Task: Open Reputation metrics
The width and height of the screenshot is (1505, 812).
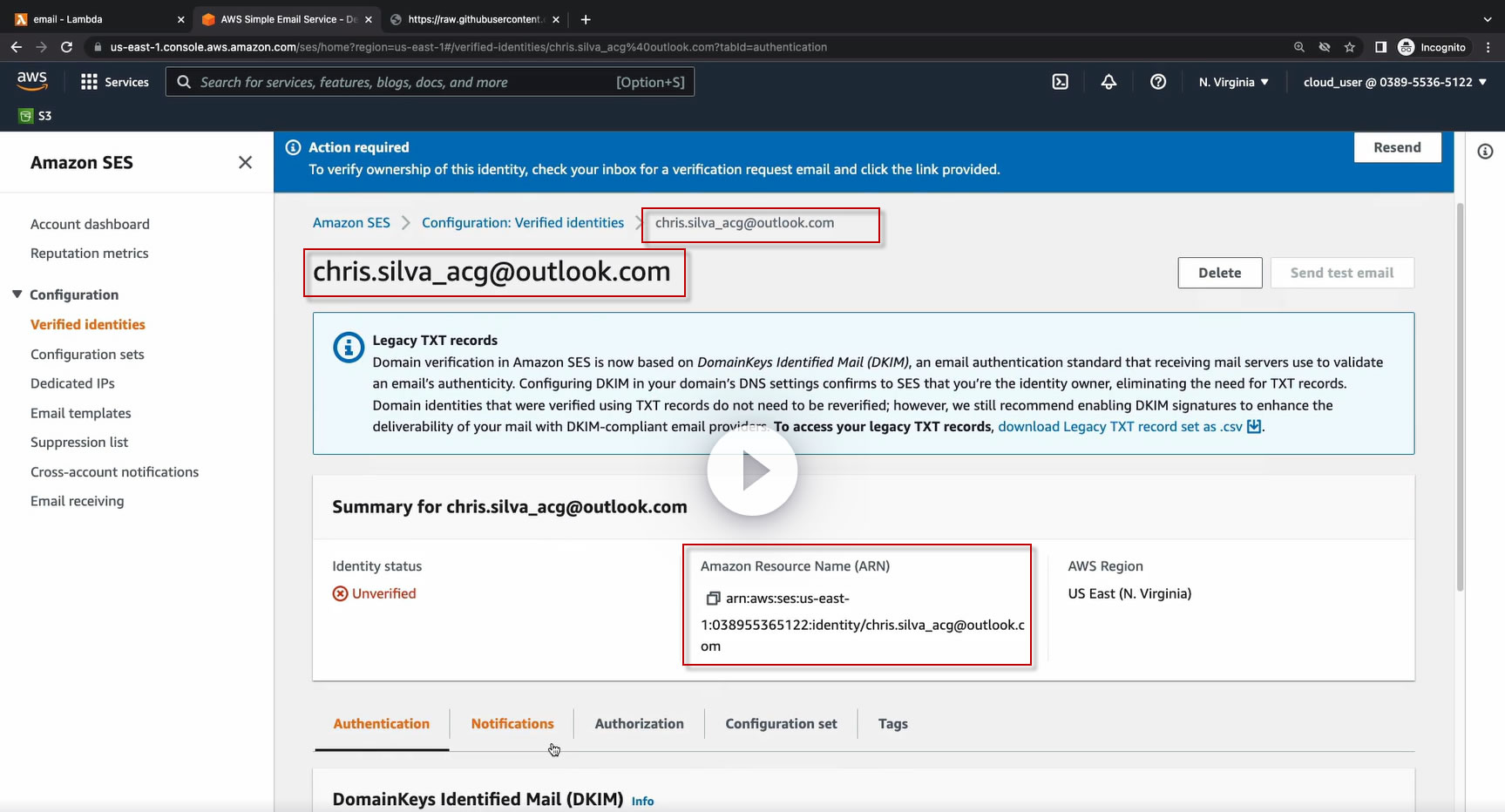Action: [x=89, y=254]
